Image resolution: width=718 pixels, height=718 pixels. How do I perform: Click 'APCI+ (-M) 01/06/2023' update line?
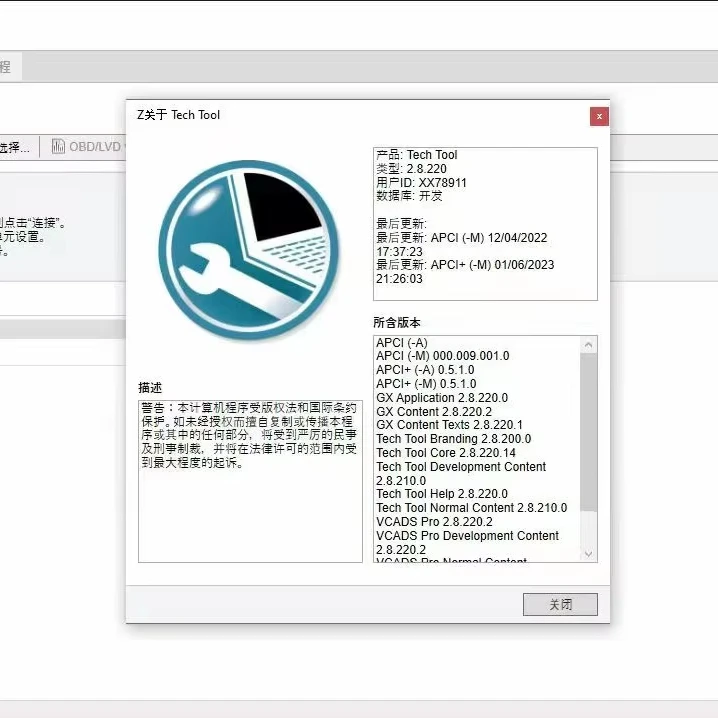pos(465,265)
